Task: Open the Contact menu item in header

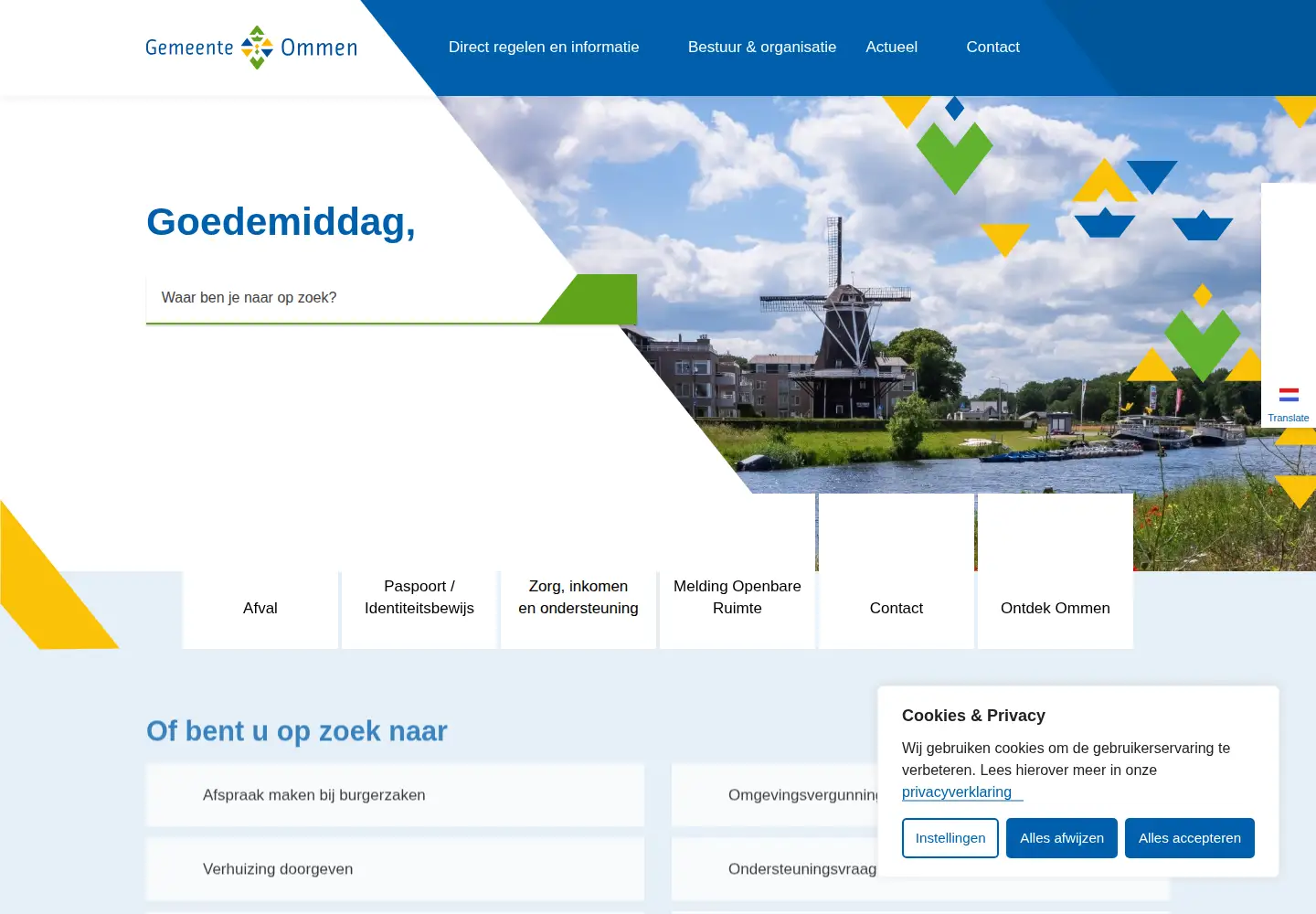Action: [x=992, y=48]
